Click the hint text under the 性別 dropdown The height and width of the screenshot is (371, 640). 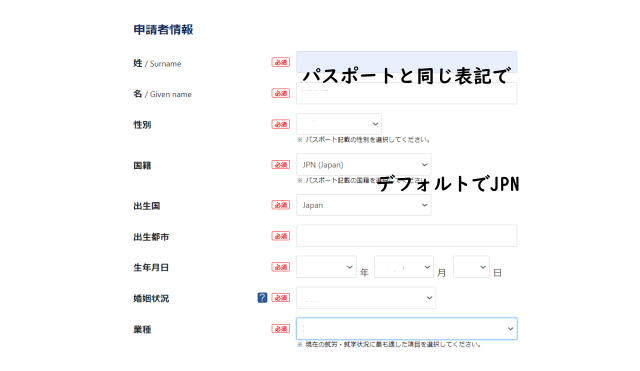(x=363, y=140)
